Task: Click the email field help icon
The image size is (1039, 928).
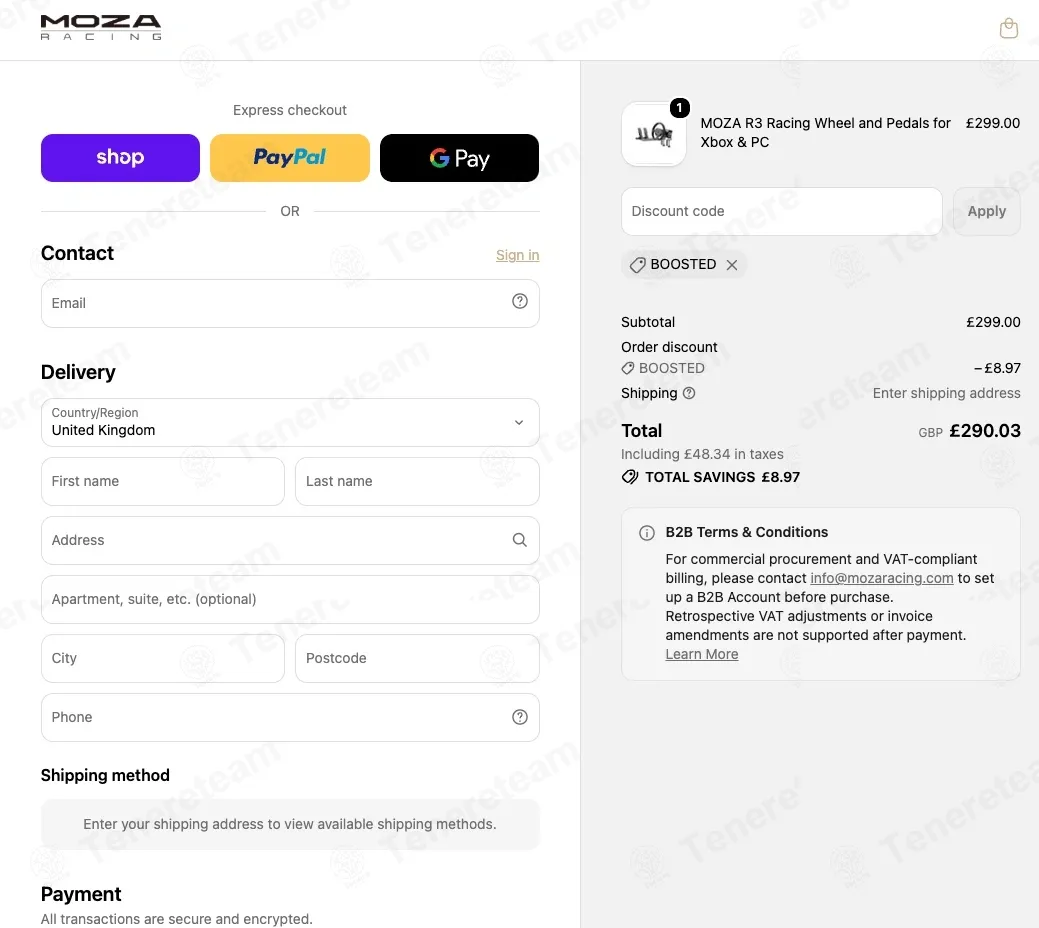Action: pos(520,302)
